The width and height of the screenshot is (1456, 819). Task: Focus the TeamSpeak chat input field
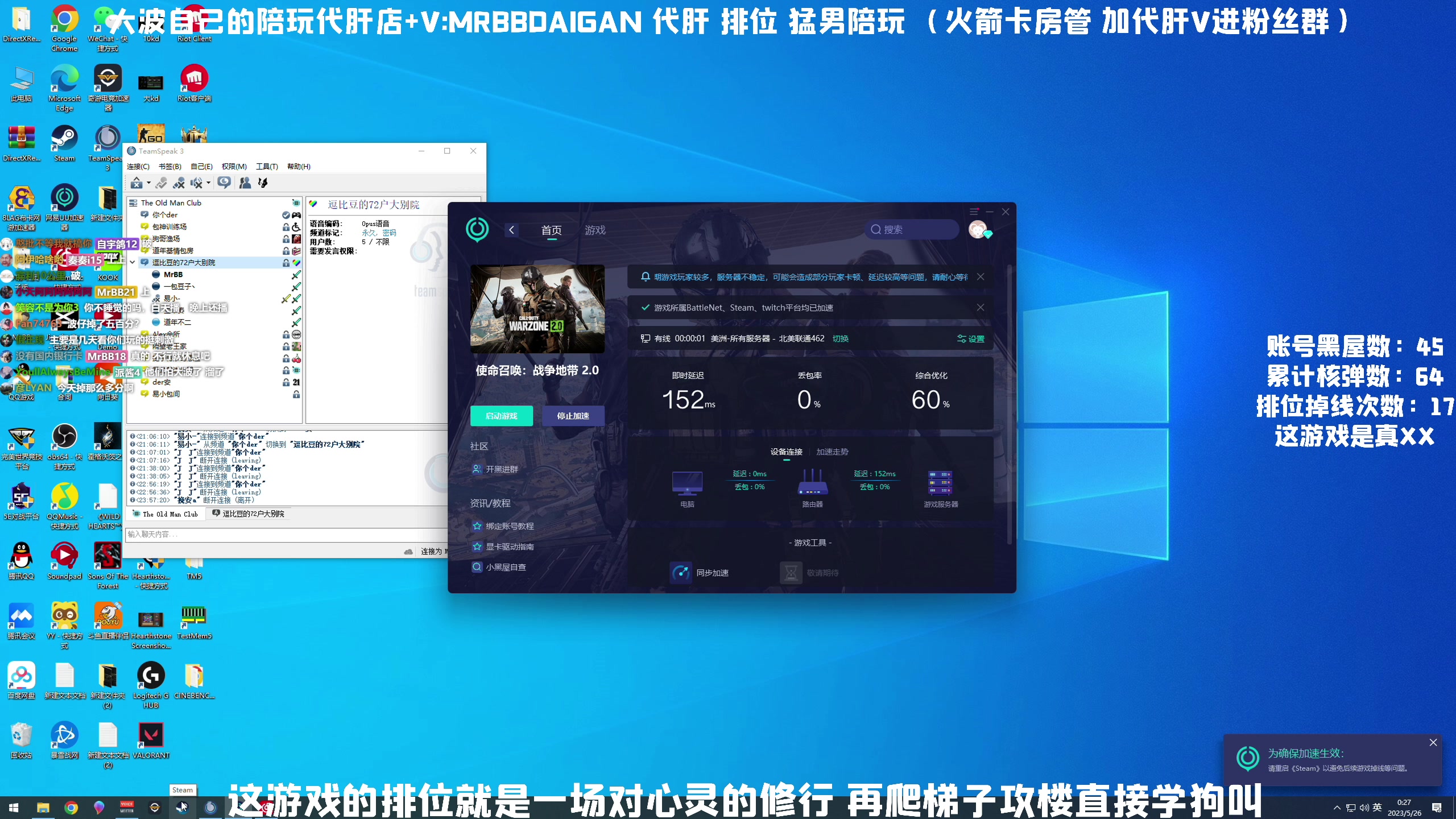pos(286,535)
